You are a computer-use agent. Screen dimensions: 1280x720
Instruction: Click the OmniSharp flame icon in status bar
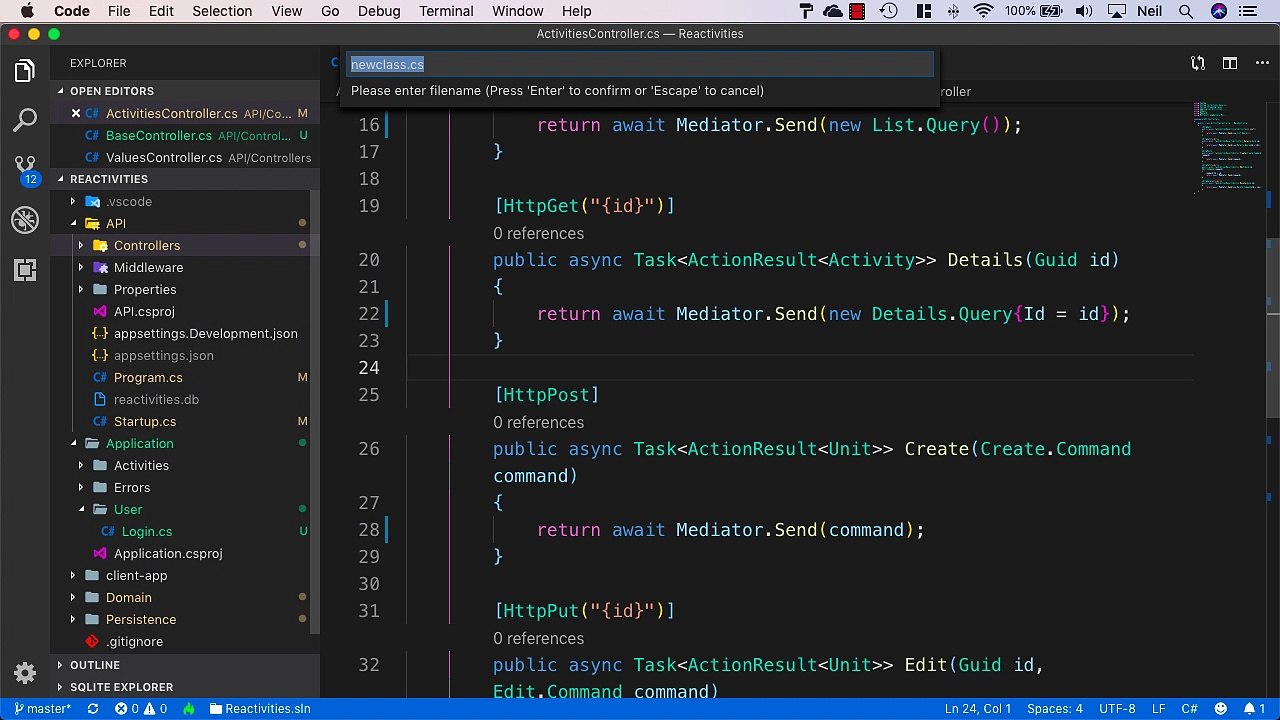(x=188, y=708)
